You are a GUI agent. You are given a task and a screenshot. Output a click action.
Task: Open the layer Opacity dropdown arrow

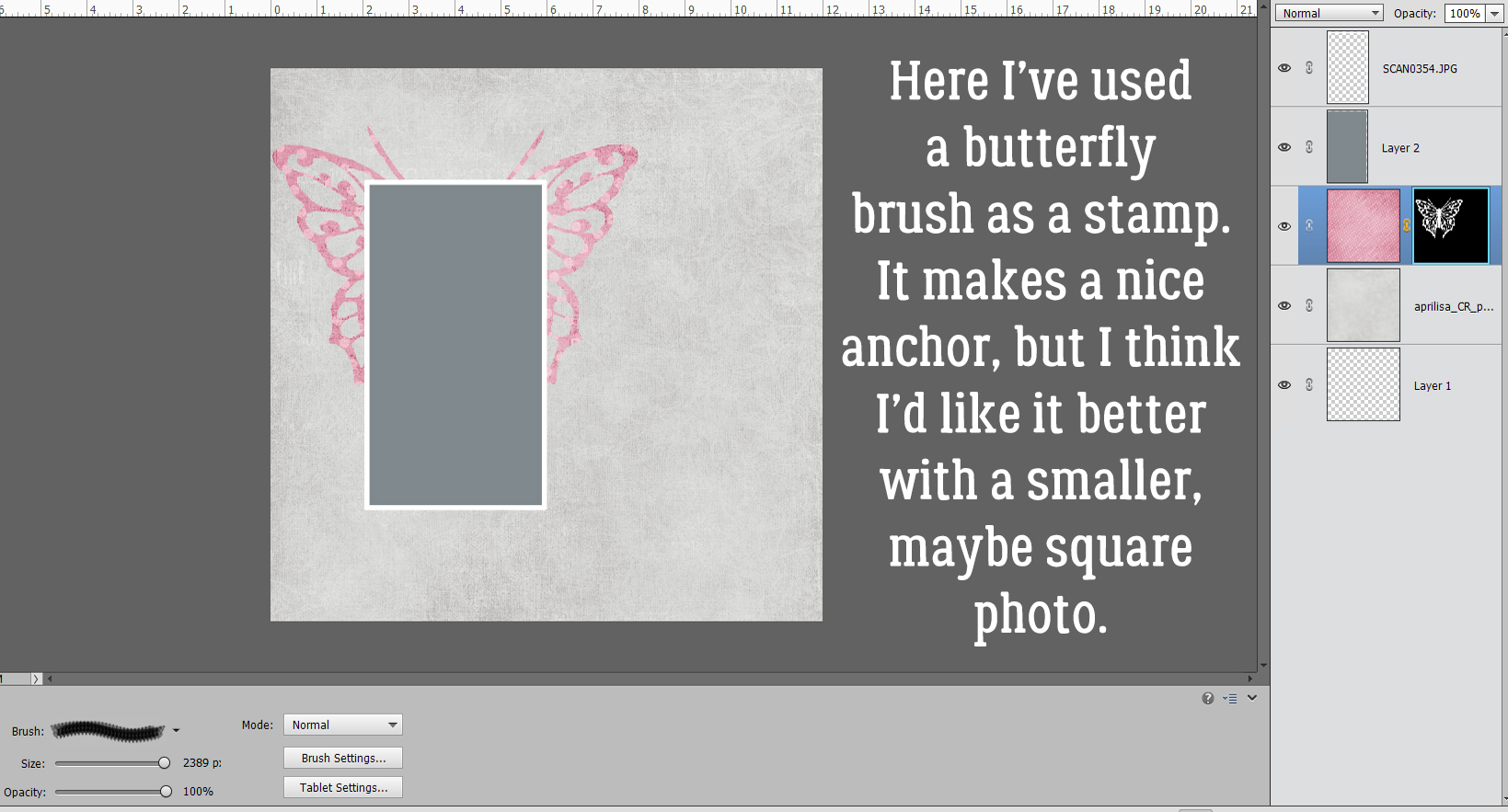pyautogui.click(x=1495, y=14)
